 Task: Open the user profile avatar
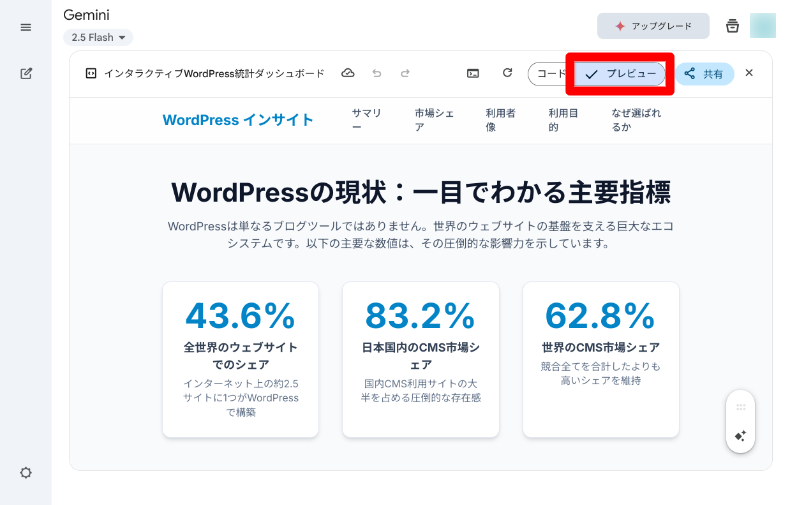763,26
